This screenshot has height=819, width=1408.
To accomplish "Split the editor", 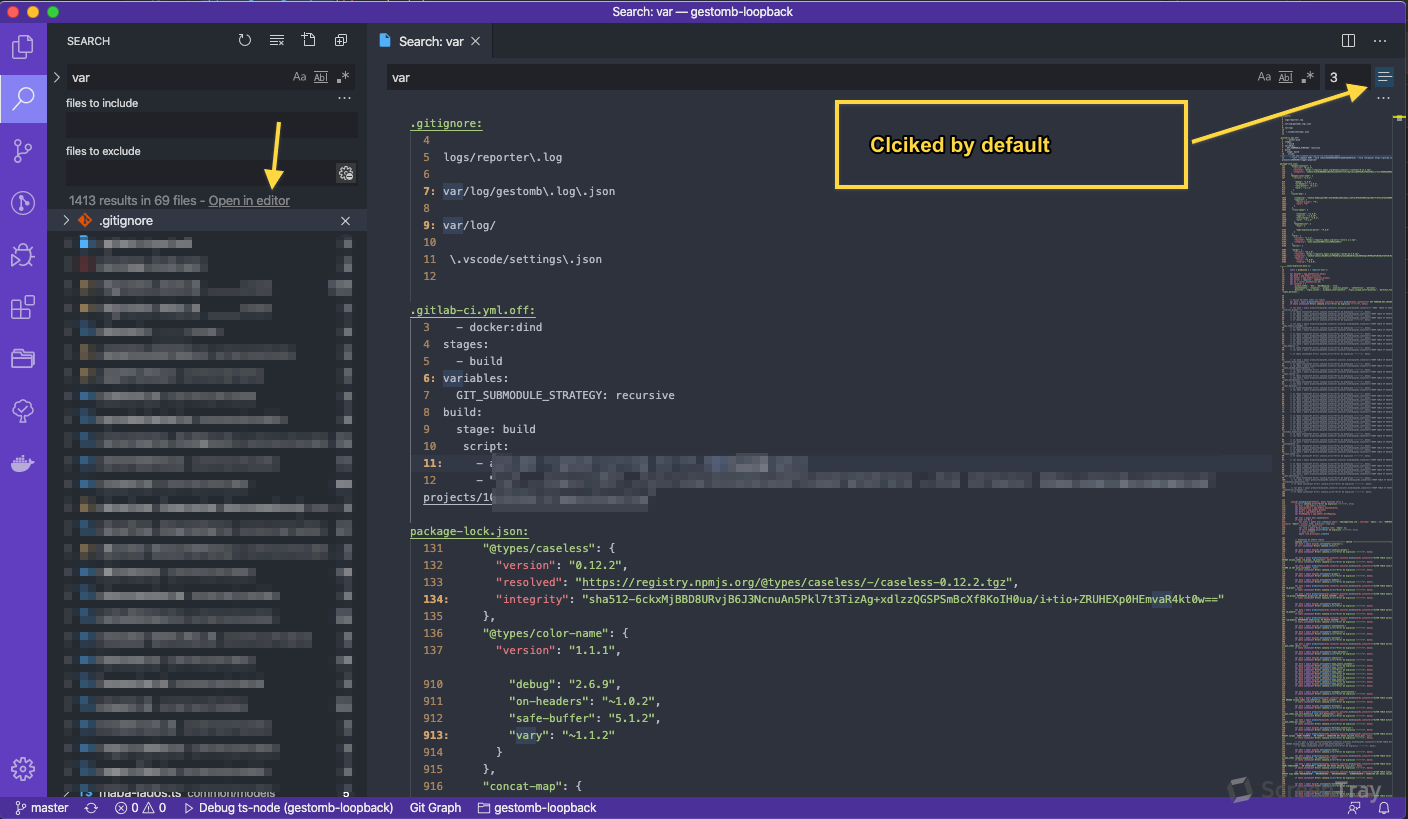I will point(1348,41).
